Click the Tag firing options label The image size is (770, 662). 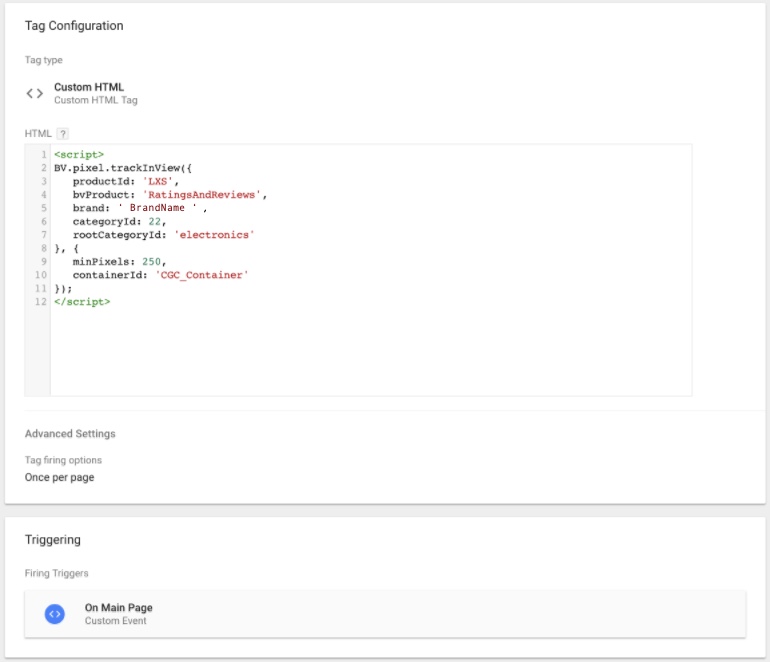(x=63, y=460)
